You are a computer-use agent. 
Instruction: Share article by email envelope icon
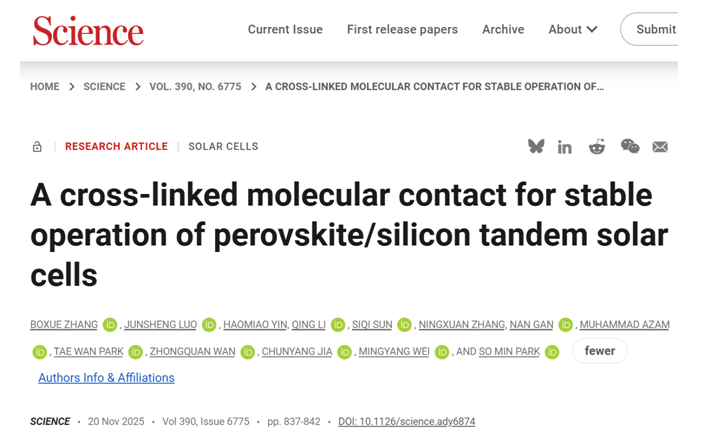tap(660, 147)
